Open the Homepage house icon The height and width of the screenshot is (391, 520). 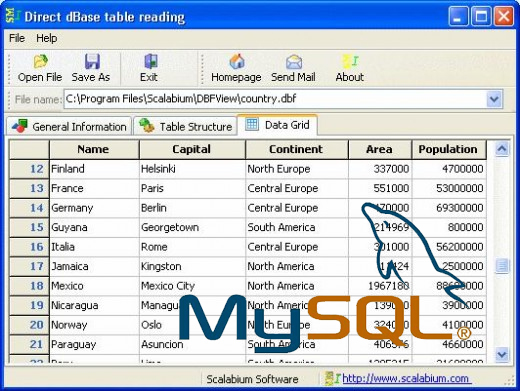click(237, 61)
